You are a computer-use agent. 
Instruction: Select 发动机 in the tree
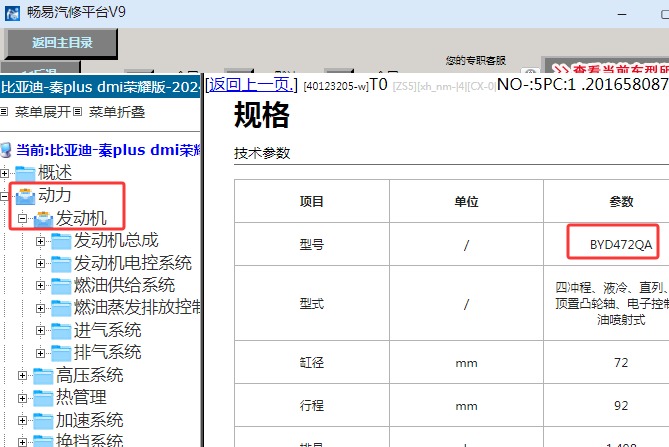(81, 218)
